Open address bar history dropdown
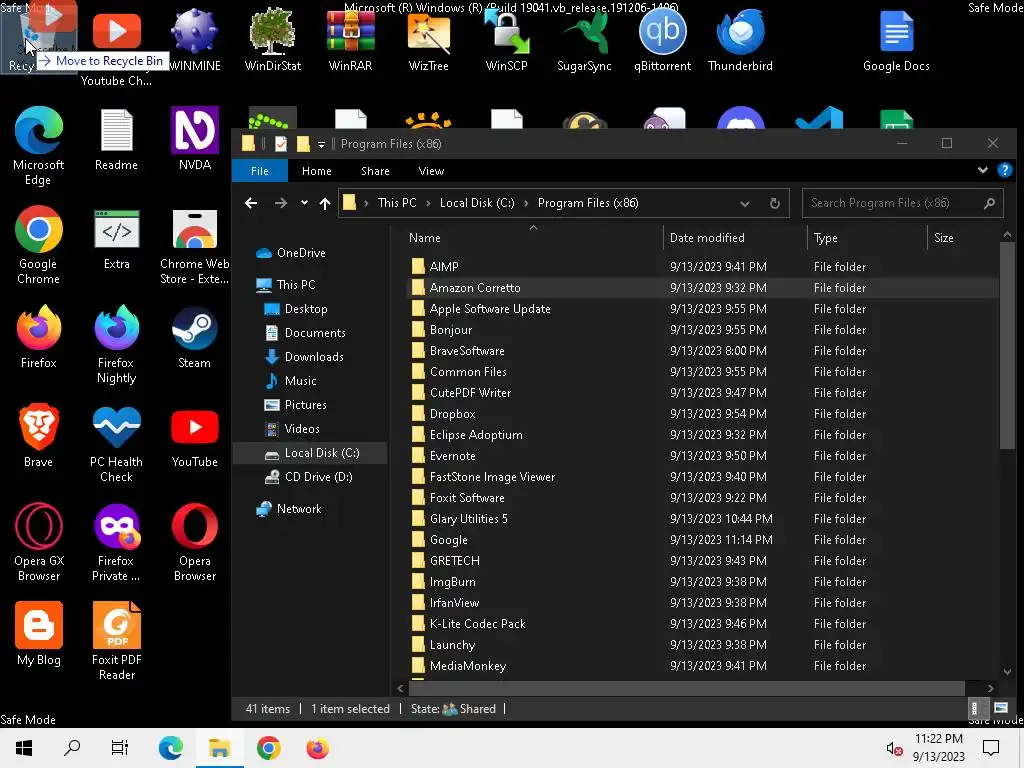 pyautogui.click(x=744, y=203)
